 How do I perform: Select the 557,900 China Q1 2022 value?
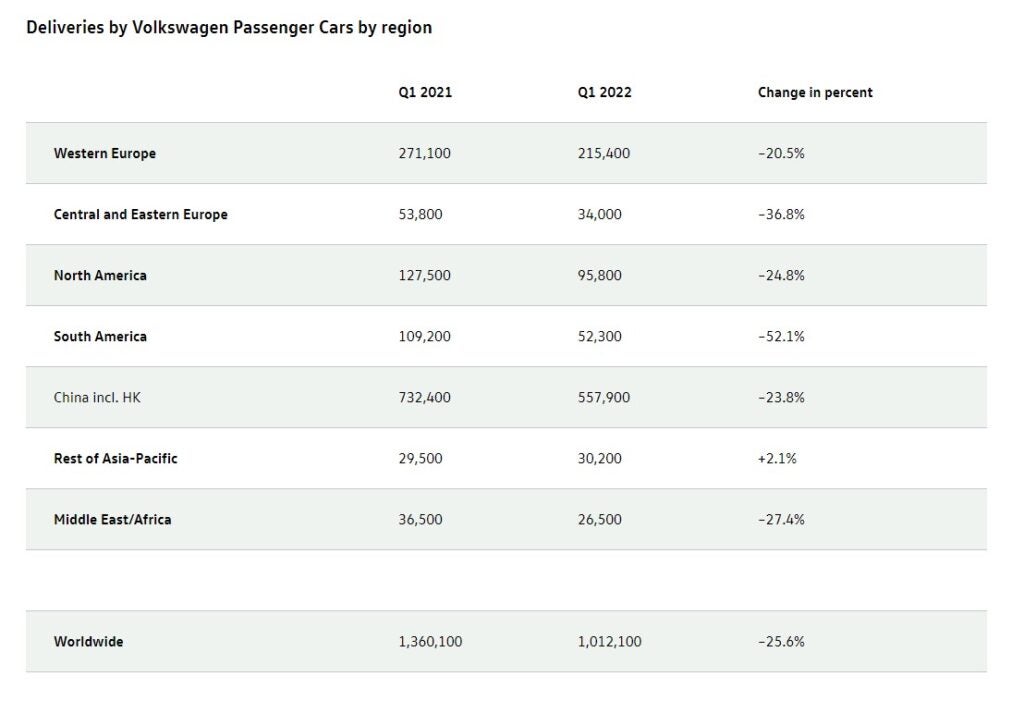click(604, 397)
